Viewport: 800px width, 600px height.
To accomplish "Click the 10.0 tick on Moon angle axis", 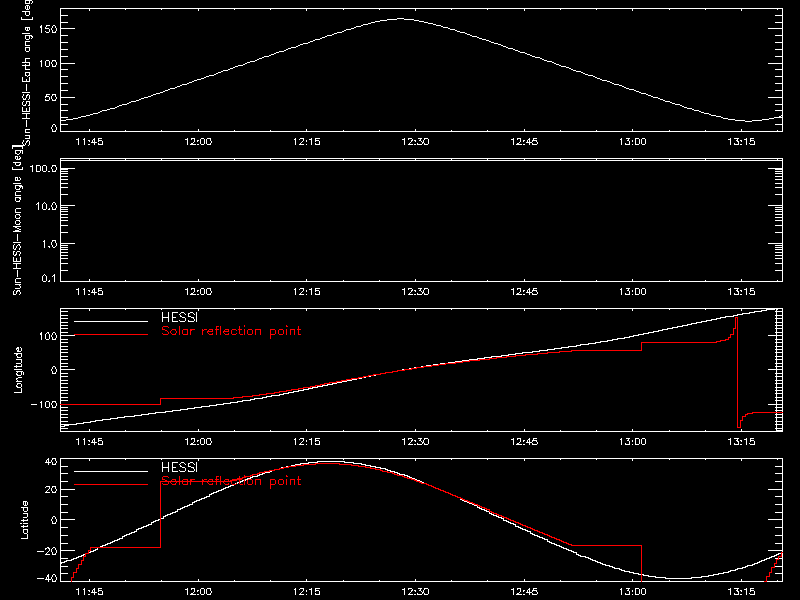I will click(x=46, y=206).
